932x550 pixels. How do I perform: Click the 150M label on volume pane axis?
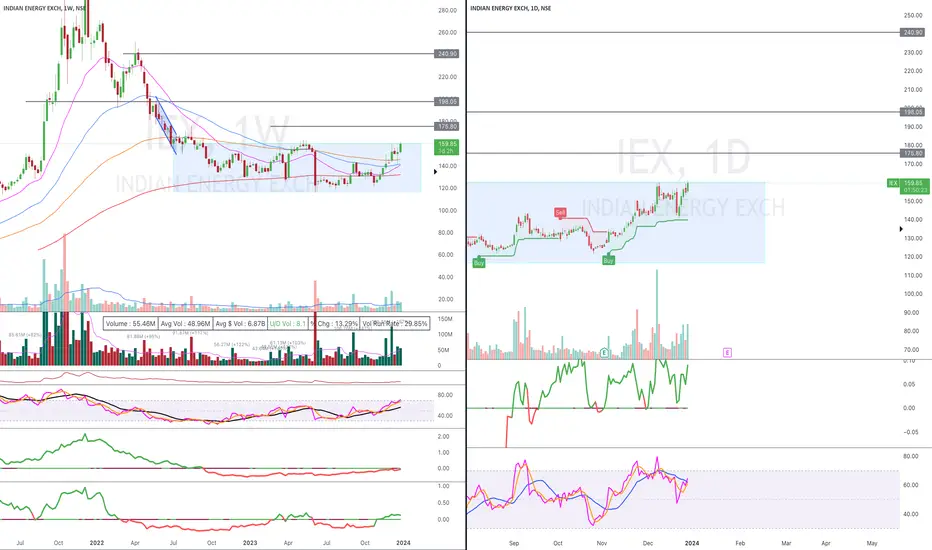(445, 319)
